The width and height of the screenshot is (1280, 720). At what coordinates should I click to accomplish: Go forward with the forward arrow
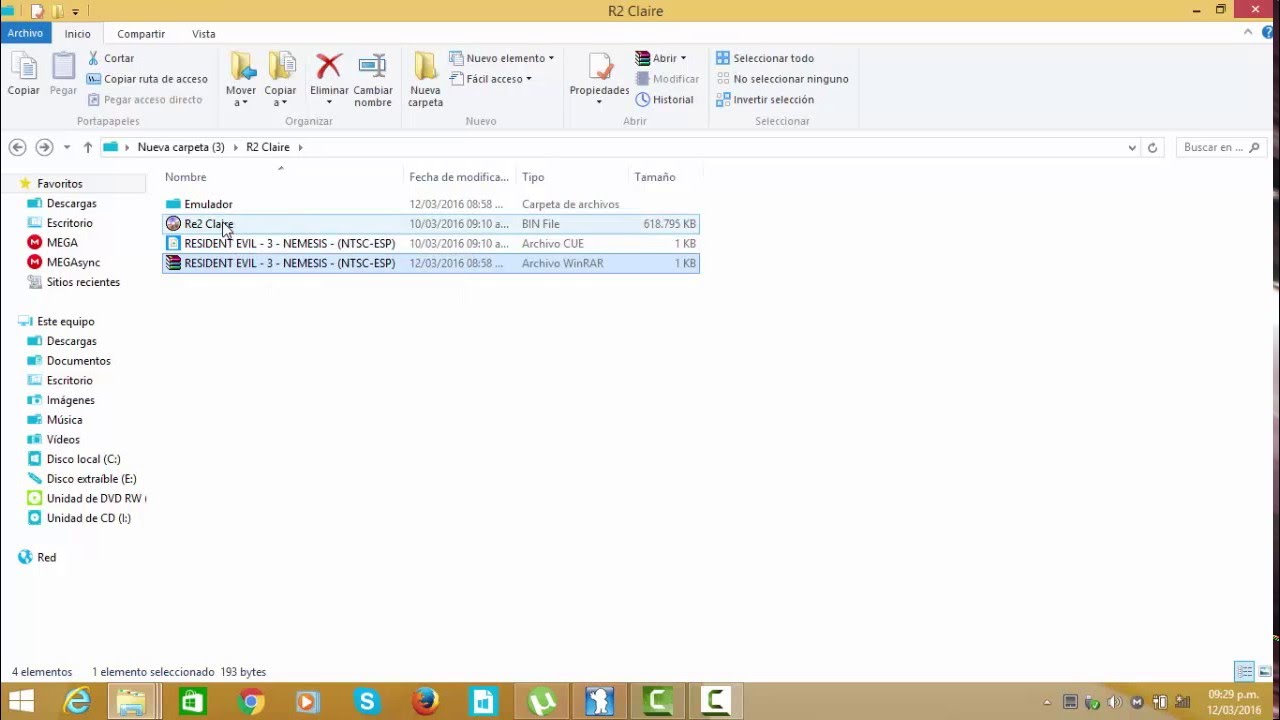pyautogui.click(x=44, y=147)
